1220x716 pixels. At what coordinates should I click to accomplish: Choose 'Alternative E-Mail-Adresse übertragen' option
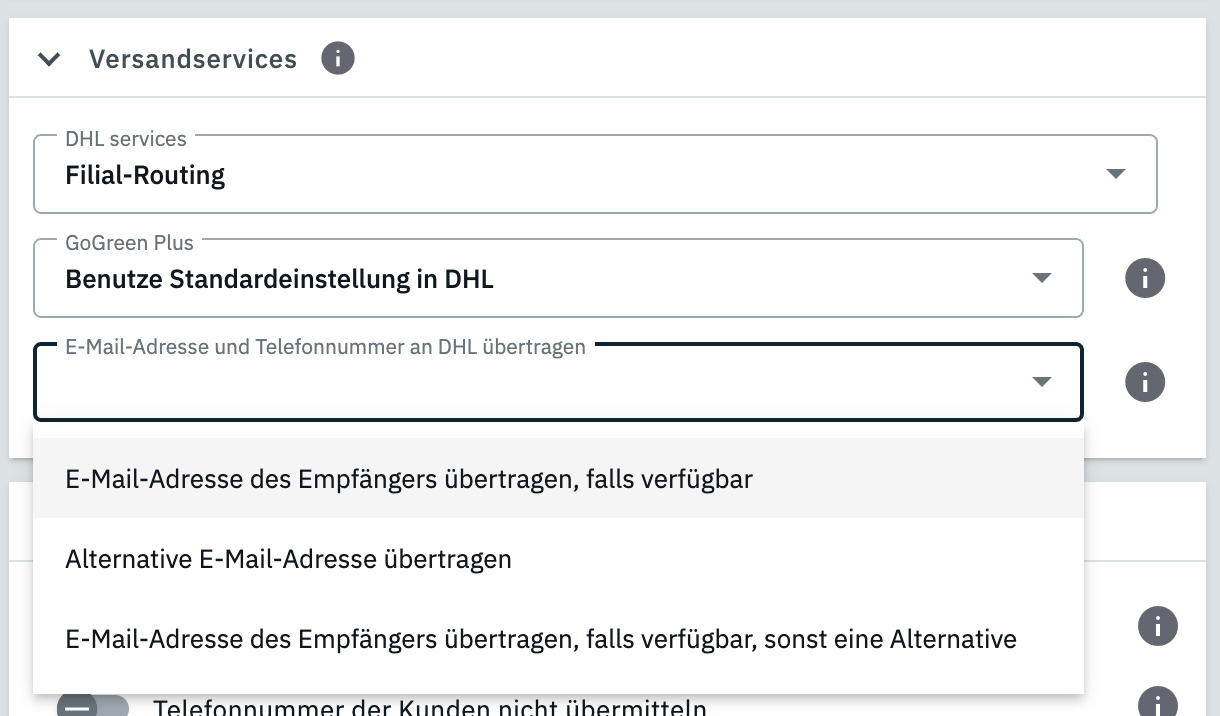point(288,559)
